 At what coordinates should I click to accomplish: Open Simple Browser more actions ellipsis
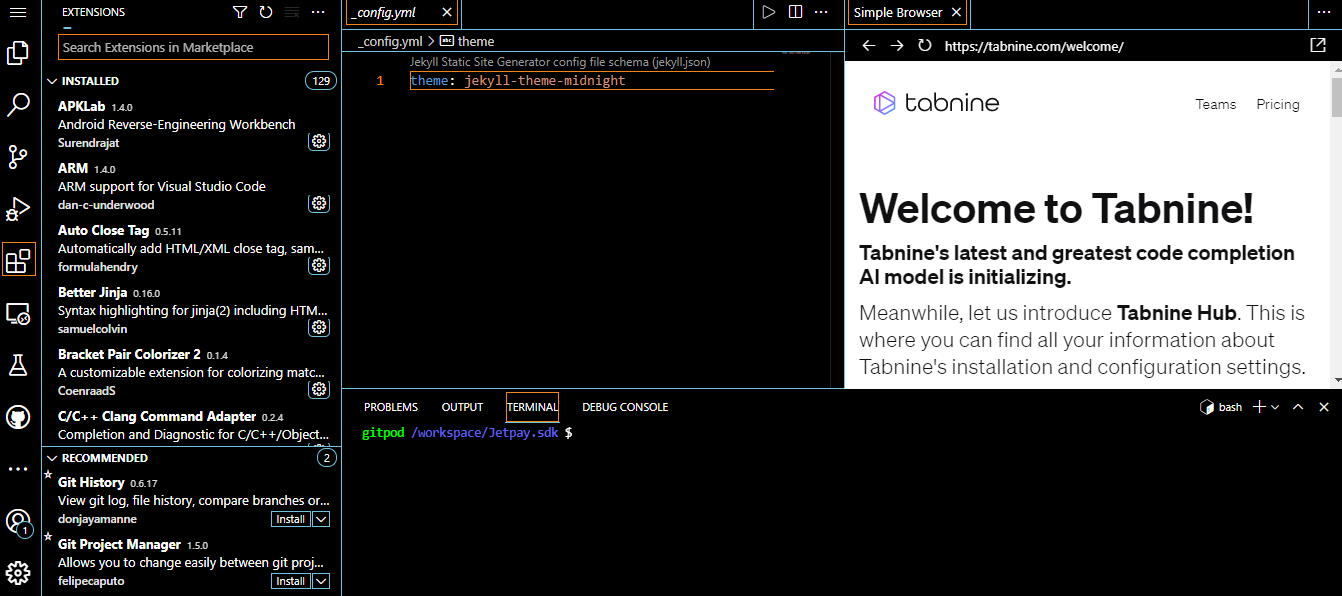pos(1323,12)
